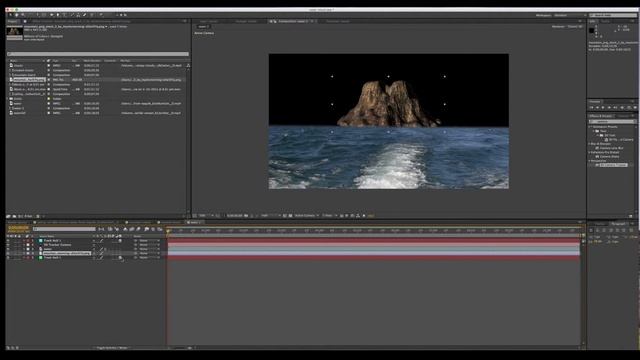This screenshot has width=640, height=360.
Task: Hide the cyan Track Null layer eye
Action: 7,240
